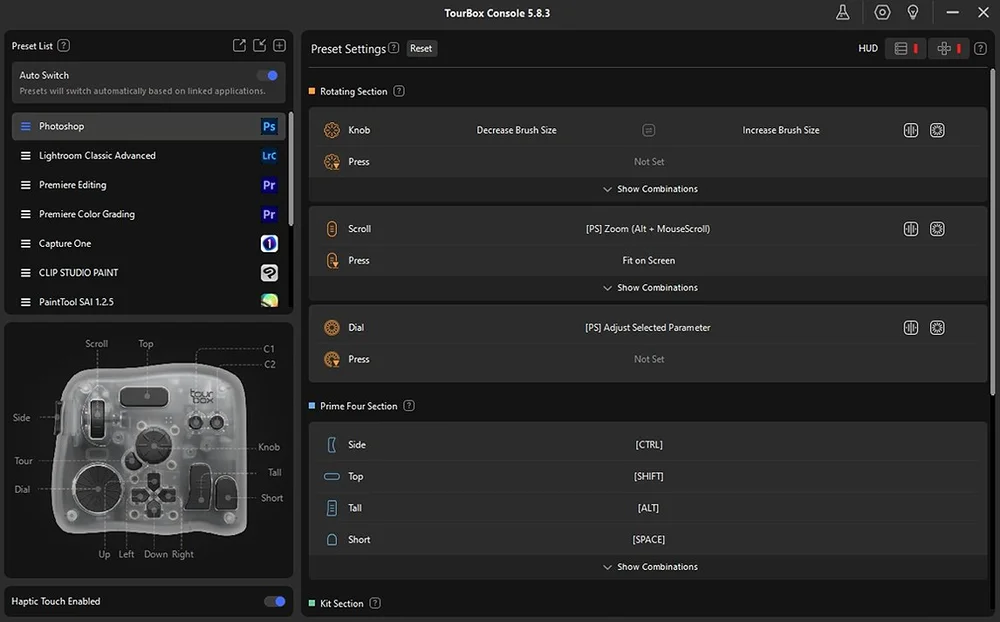
Task: Click the Lightroom Lrc app icon
Action: click(269, 156)
